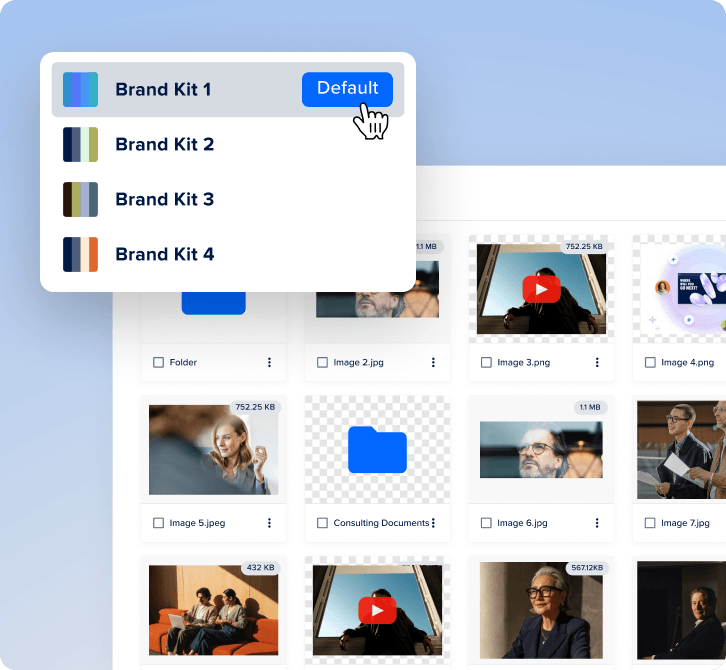Click Brand Kit 1 color palette swatch

[x=81, y=89]
